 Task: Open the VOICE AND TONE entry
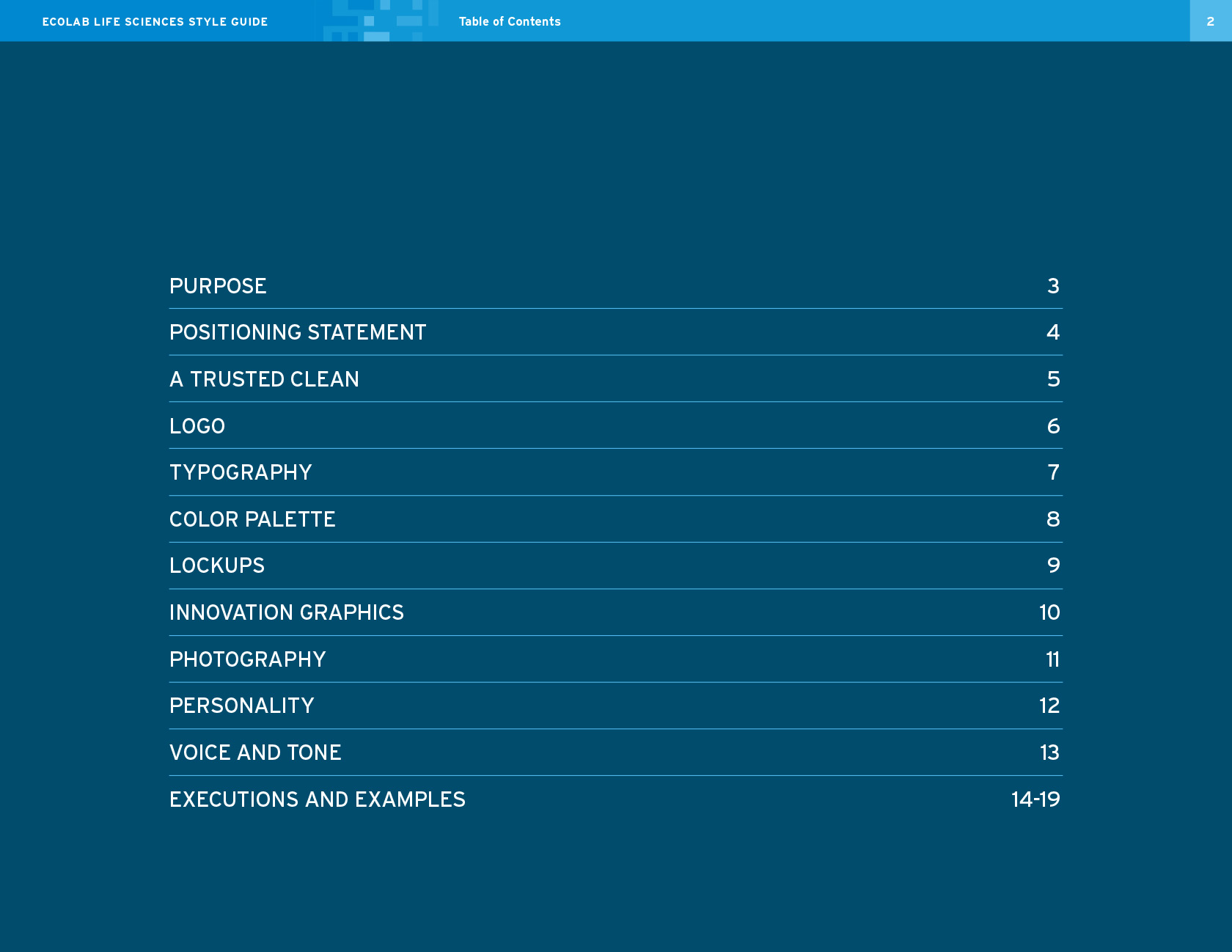coord(255,753)
